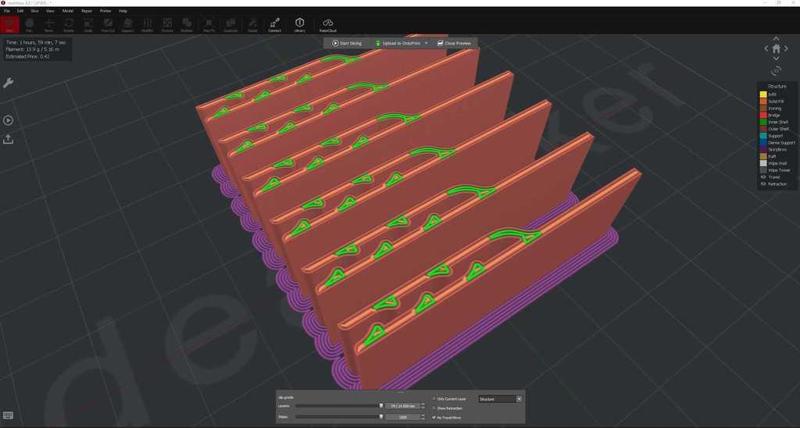This screenshot has height=428, width=800.
Task: Click the green Inner Shell color swatch
Action: tap(763, 122)
